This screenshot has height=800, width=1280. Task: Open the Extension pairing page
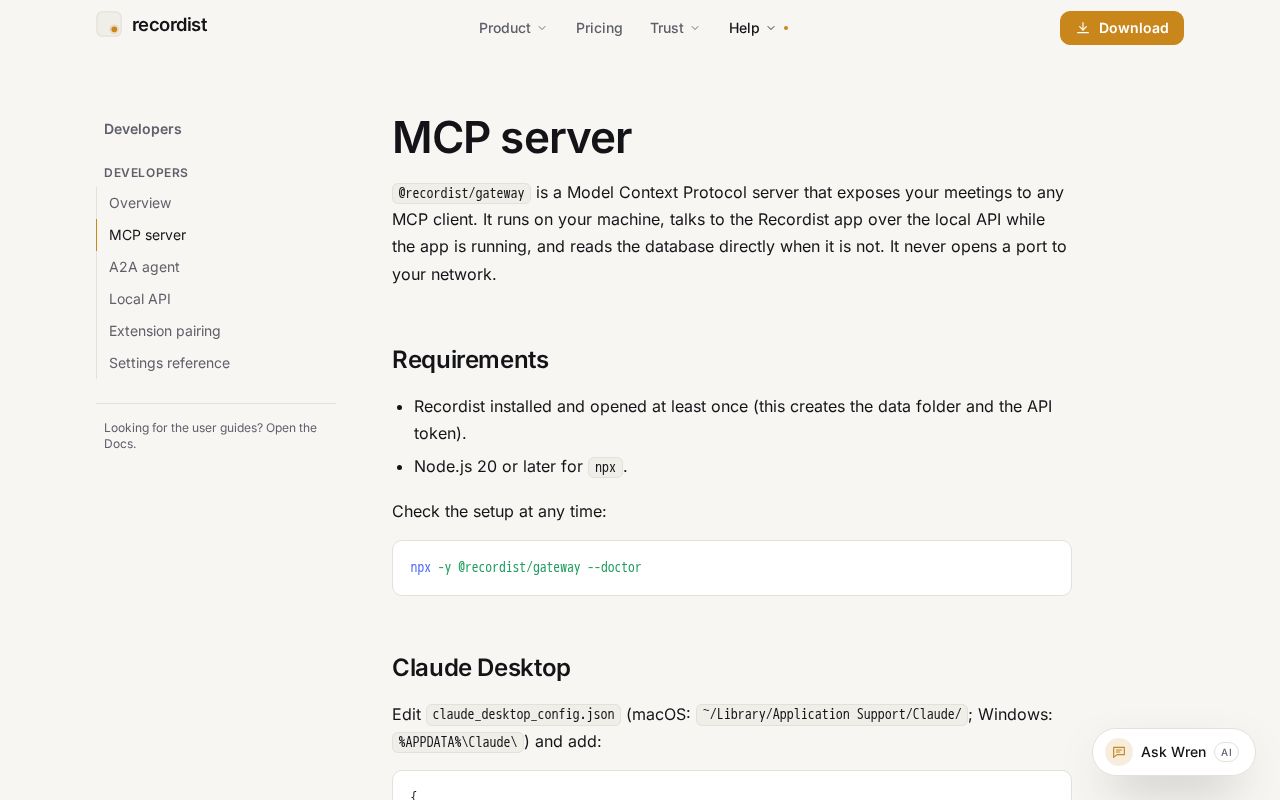point(165,331)
